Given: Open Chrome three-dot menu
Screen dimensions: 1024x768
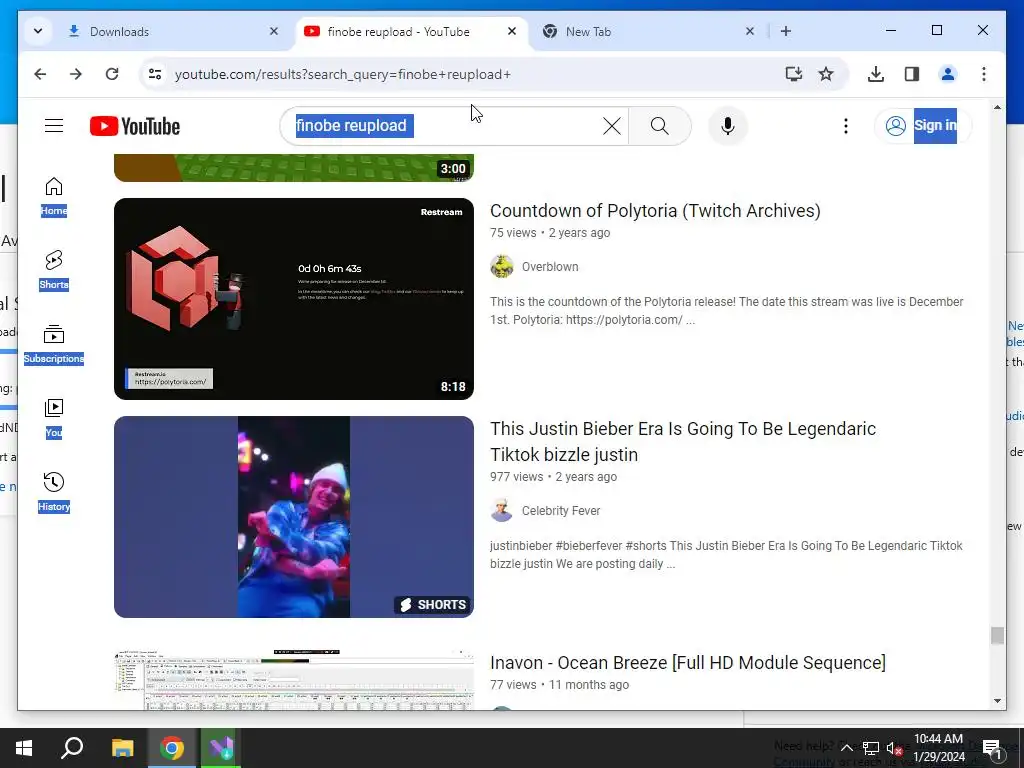Looking at the screenshot, I should click(x=984, y=74).
